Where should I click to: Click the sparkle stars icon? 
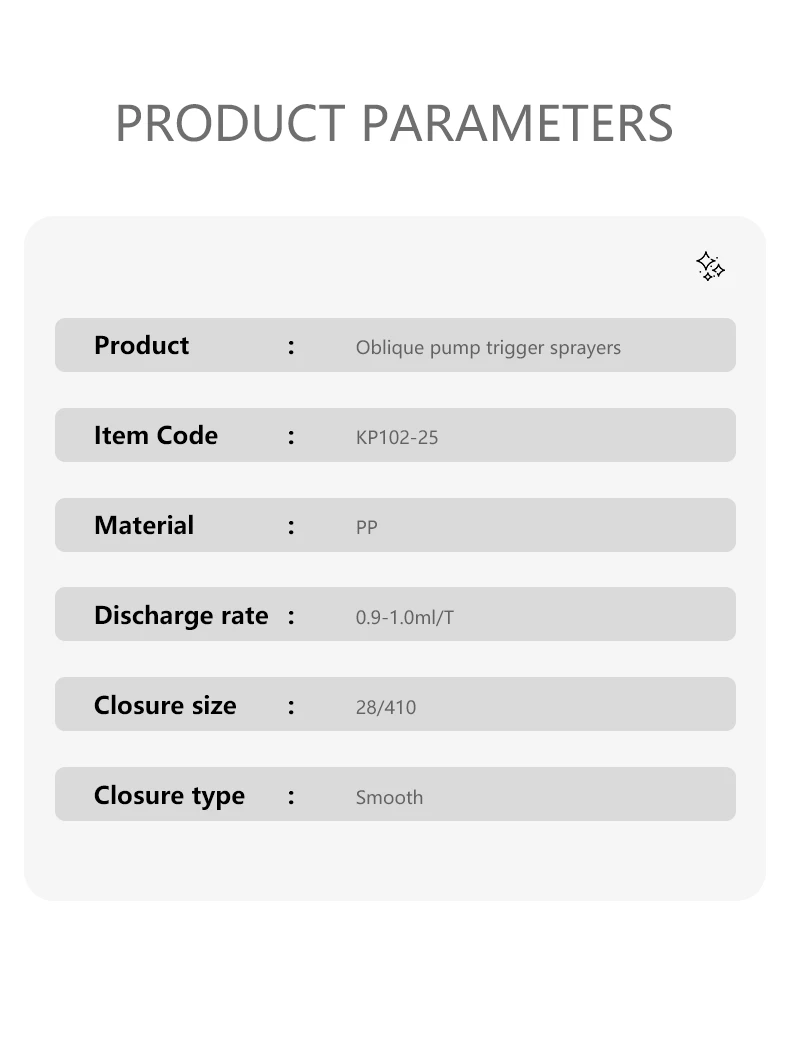pyautogui.click(x=710, y=266)
